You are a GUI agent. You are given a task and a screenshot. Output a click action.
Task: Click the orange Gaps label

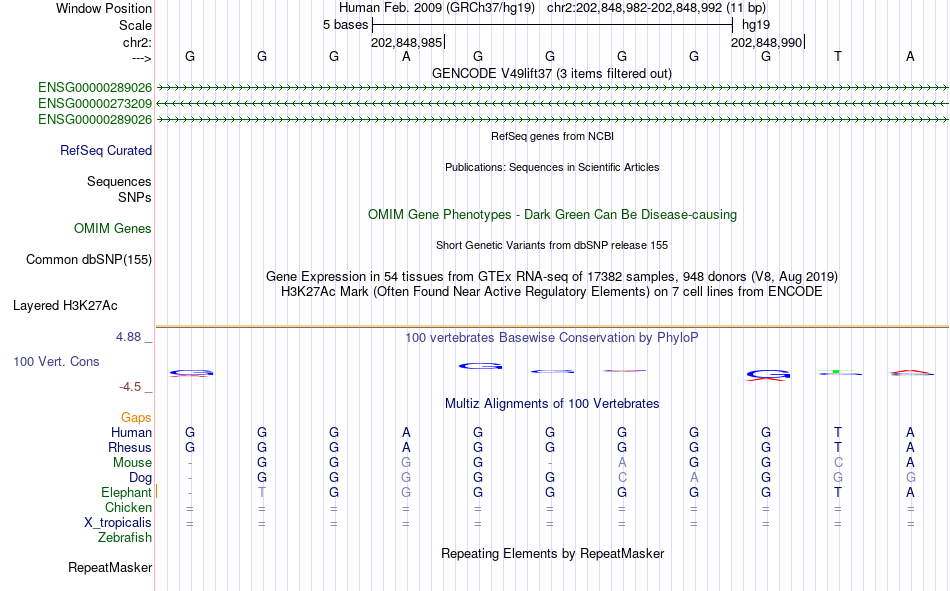pos(136,417)
